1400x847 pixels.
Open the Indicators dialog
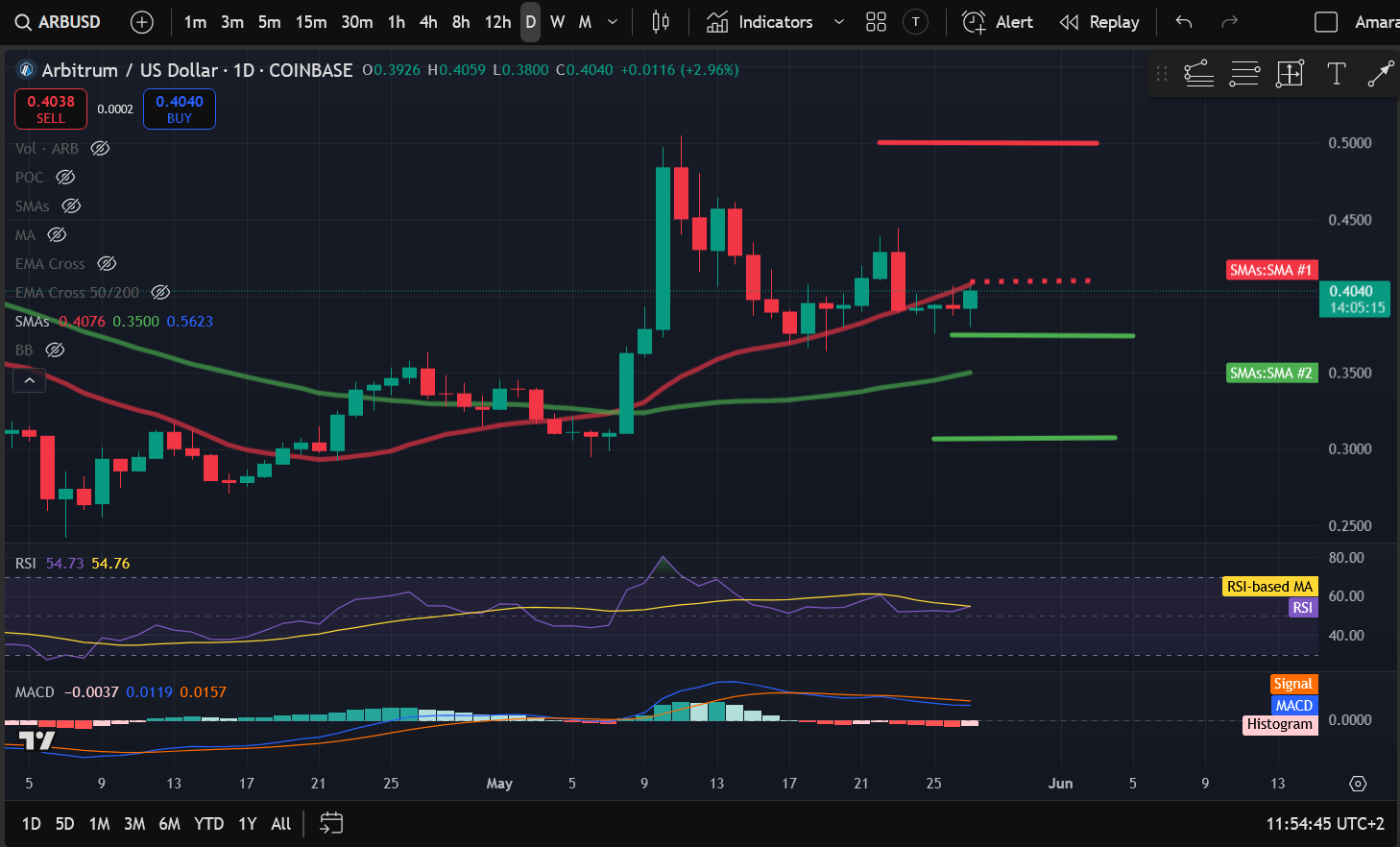(760, 22)
